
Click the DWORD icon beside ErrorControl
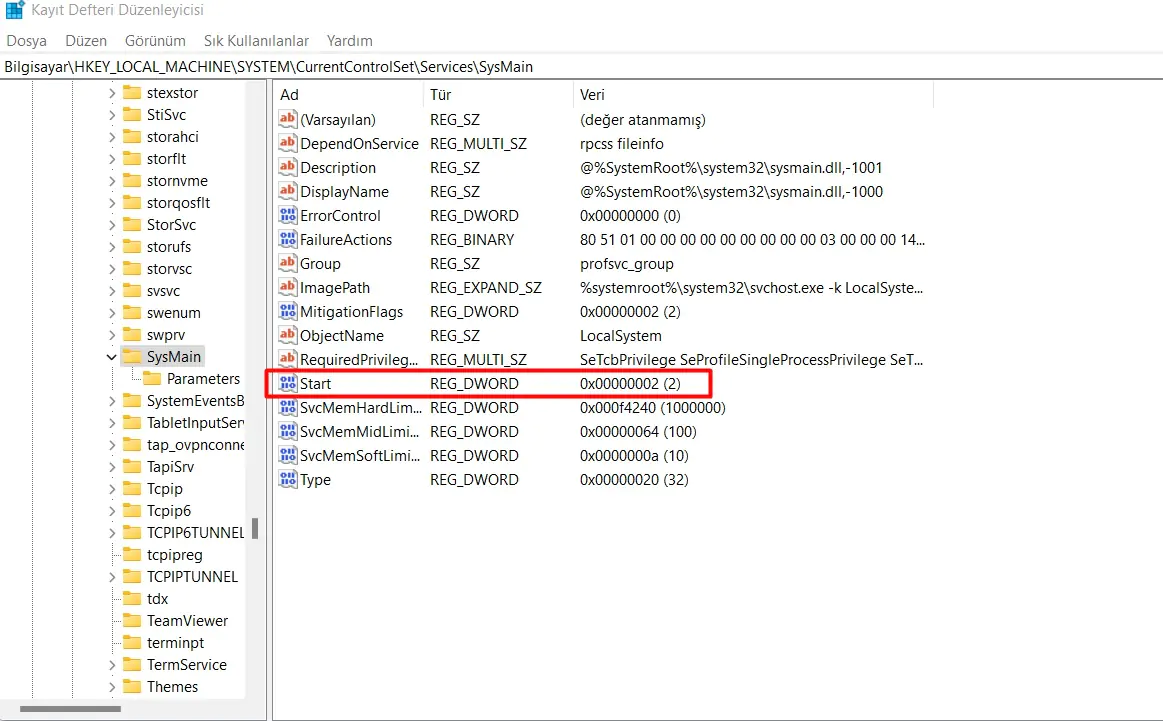point(287,215)
